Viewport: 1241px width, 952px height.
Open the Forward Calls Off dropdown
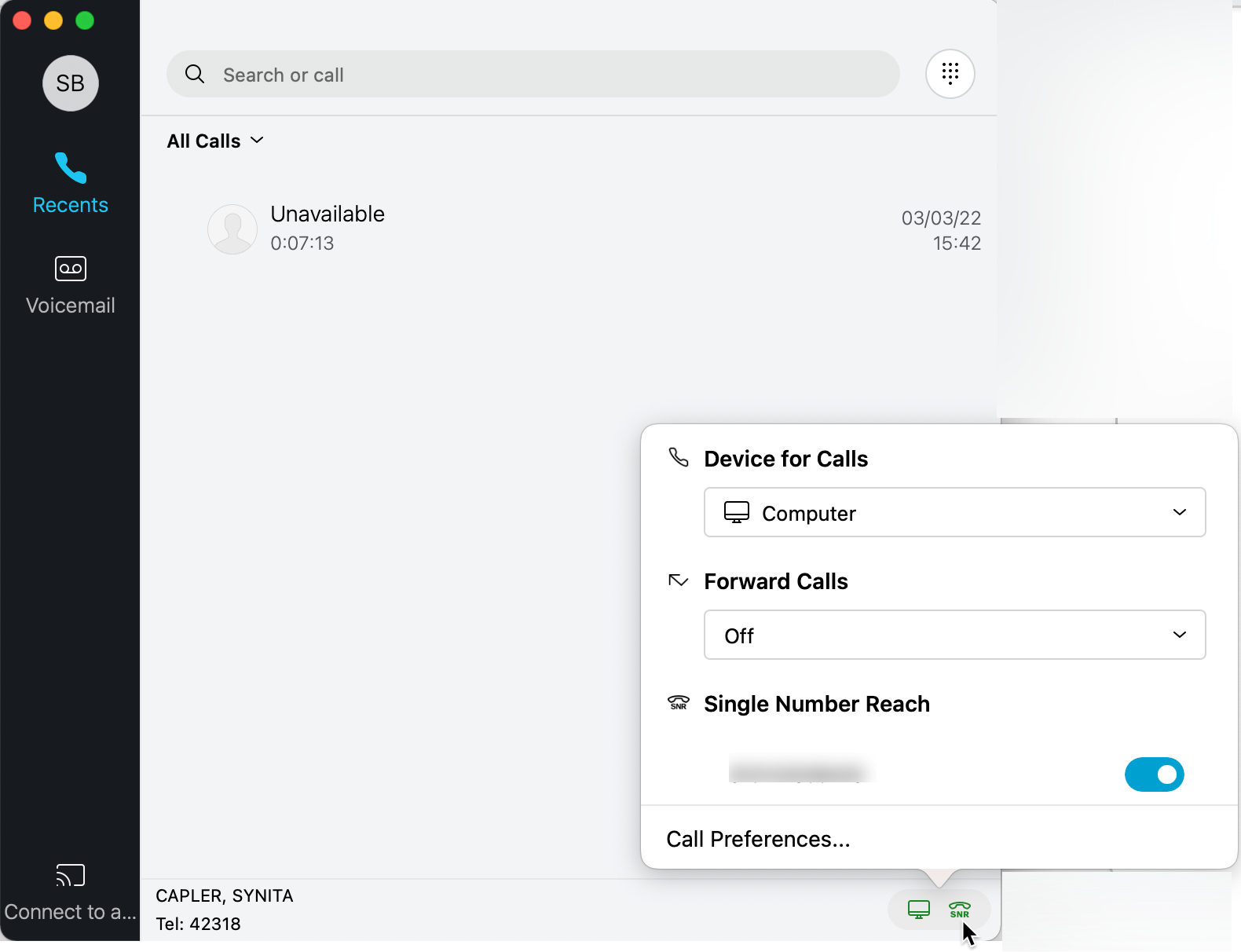pyautogui.click(x=954, y=635)
